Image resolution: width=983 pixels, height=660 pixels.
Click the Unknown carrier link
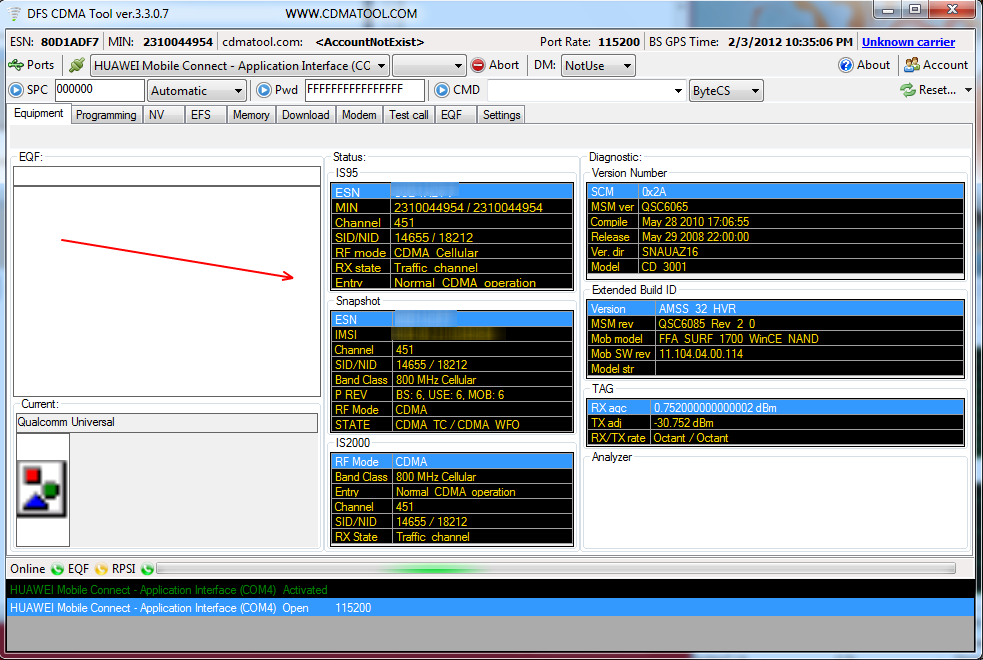tap(908, 42)
